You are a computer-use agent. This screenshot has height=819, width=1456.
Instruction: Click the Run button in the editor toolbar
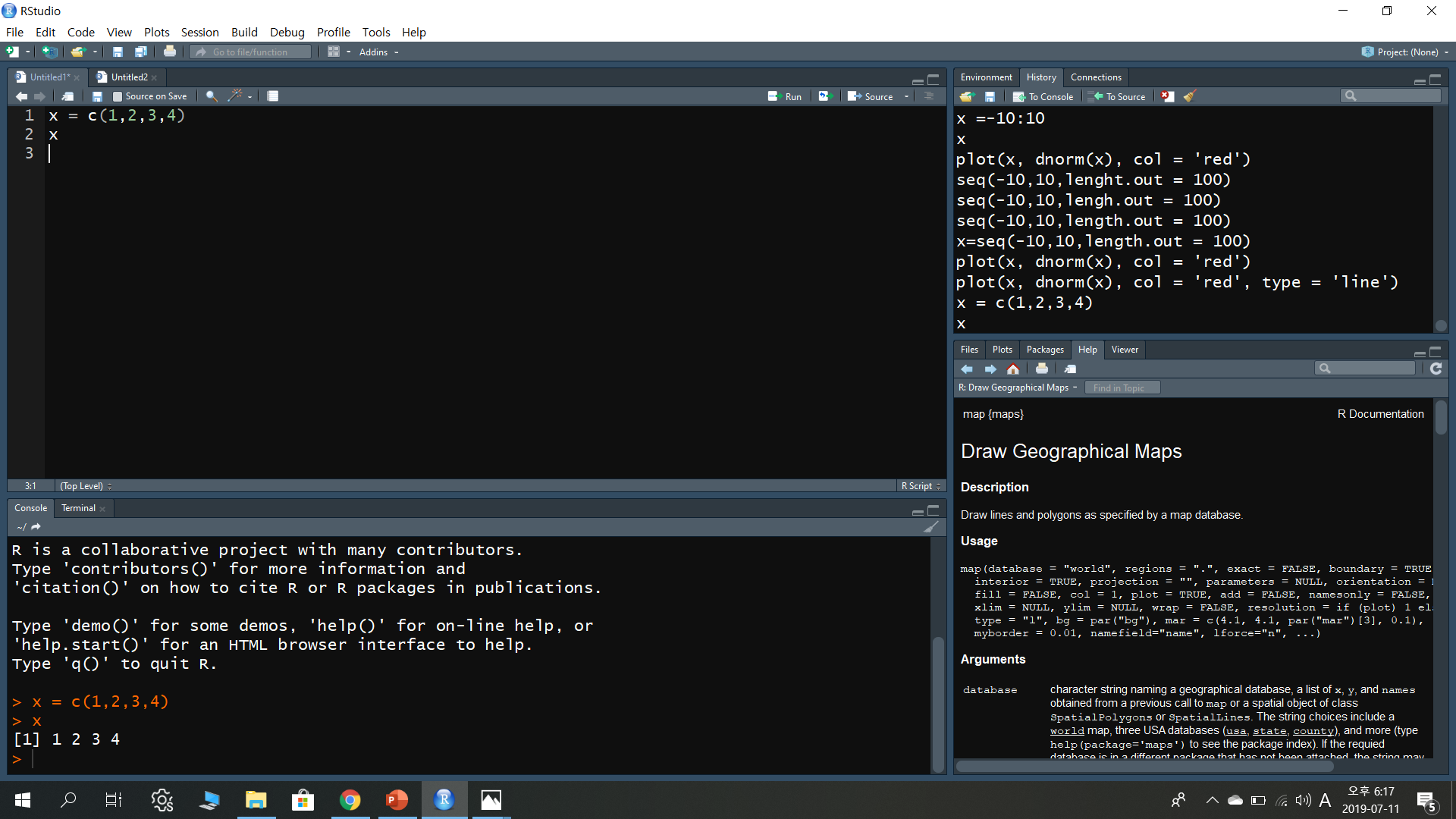point(785,96)
